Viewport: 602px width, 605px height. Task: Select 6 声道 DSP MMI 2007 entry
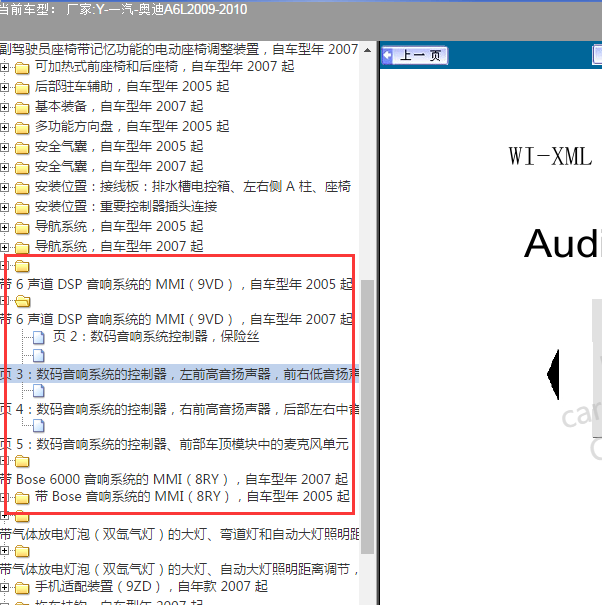176,319
